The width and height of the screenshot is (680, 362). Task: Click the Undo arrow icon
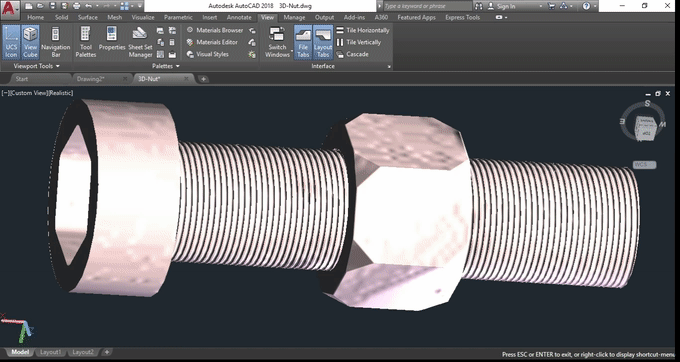[x=88, y=6]
